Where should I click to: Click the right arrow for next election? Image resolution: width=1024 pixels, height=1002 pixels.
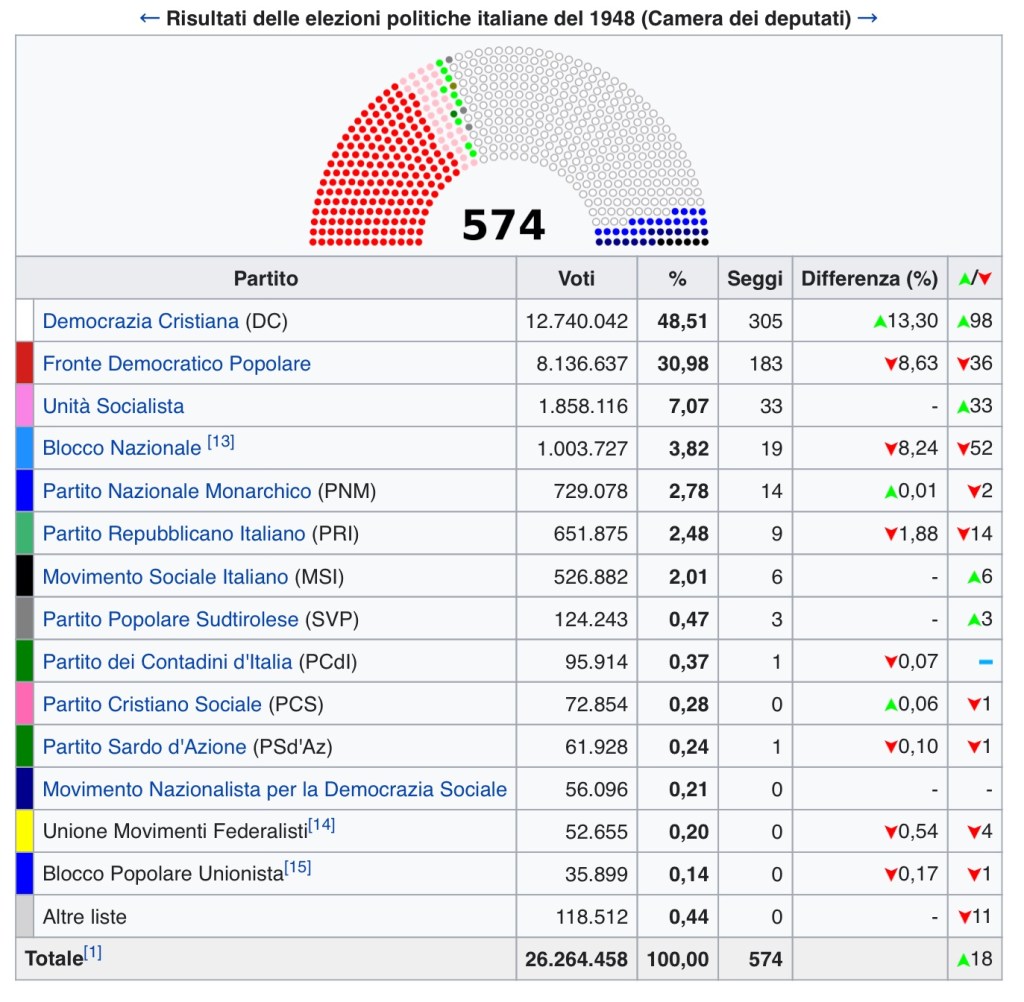(x=868, y=19)
